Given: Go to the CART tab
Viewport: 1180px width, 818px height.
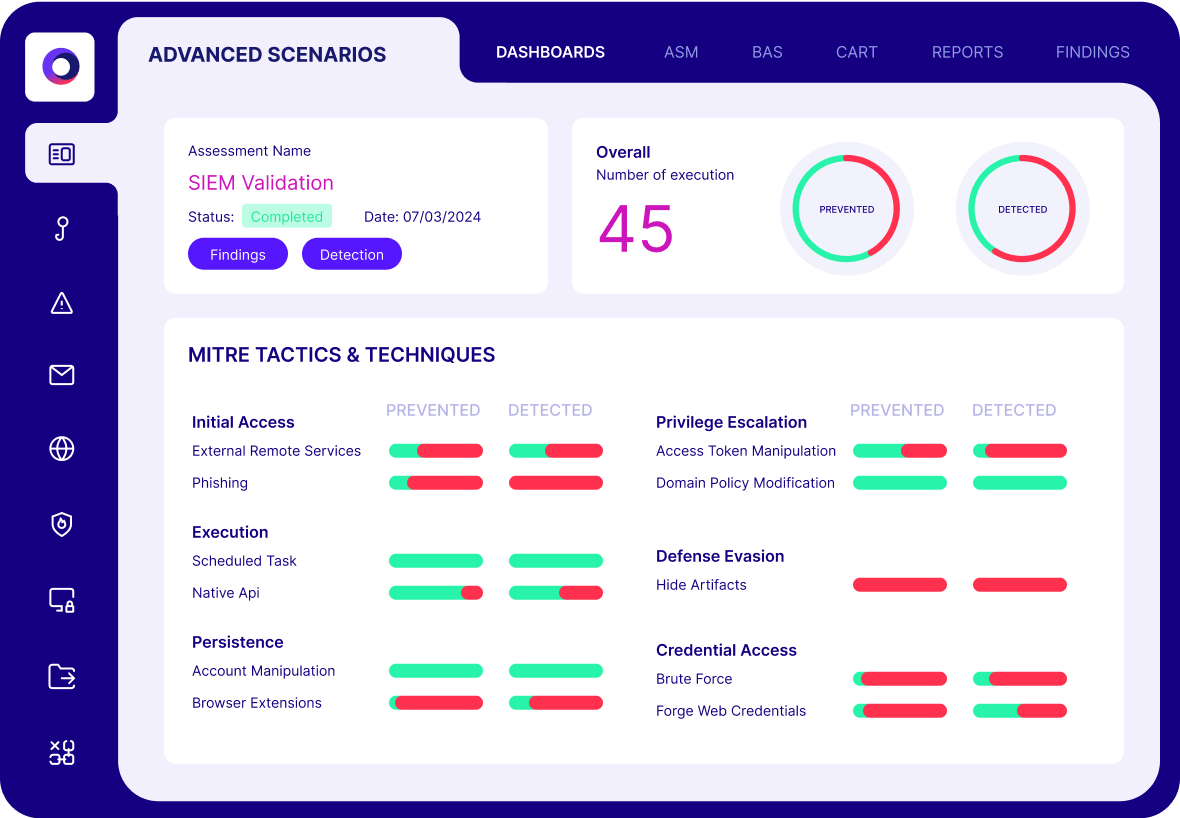Looking at the screenshot, I should pos(856,52).
